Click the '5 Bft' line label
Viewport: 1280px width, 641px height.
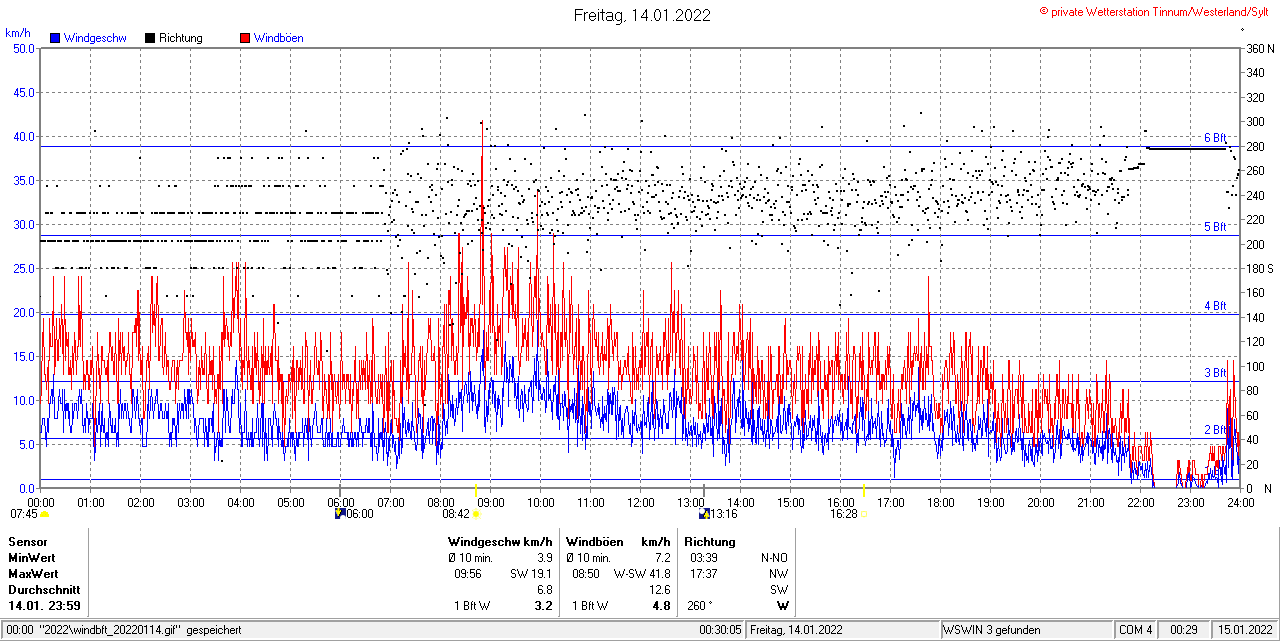click(x=1215, y=227)
